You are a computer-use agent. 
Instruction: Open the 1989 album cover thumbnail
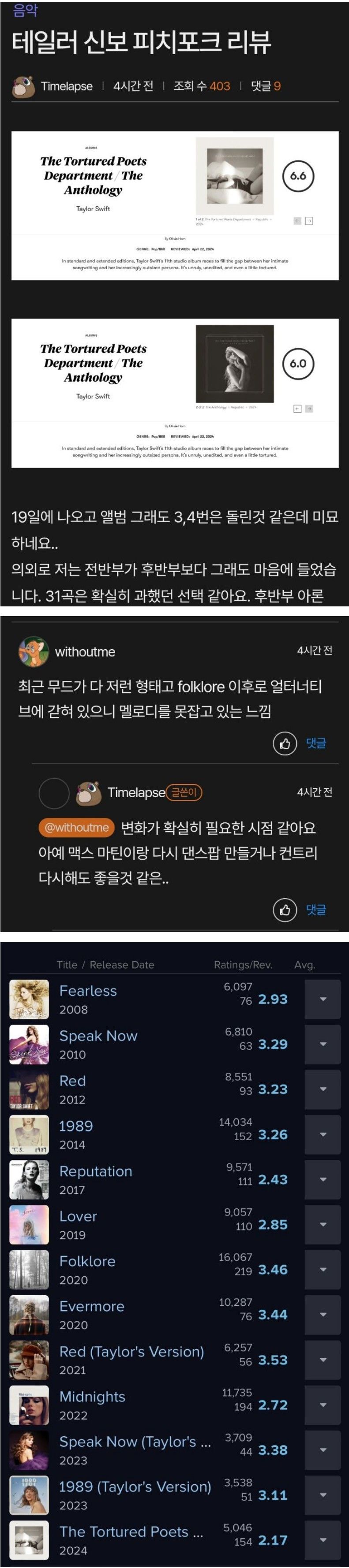click(29, 1134)
